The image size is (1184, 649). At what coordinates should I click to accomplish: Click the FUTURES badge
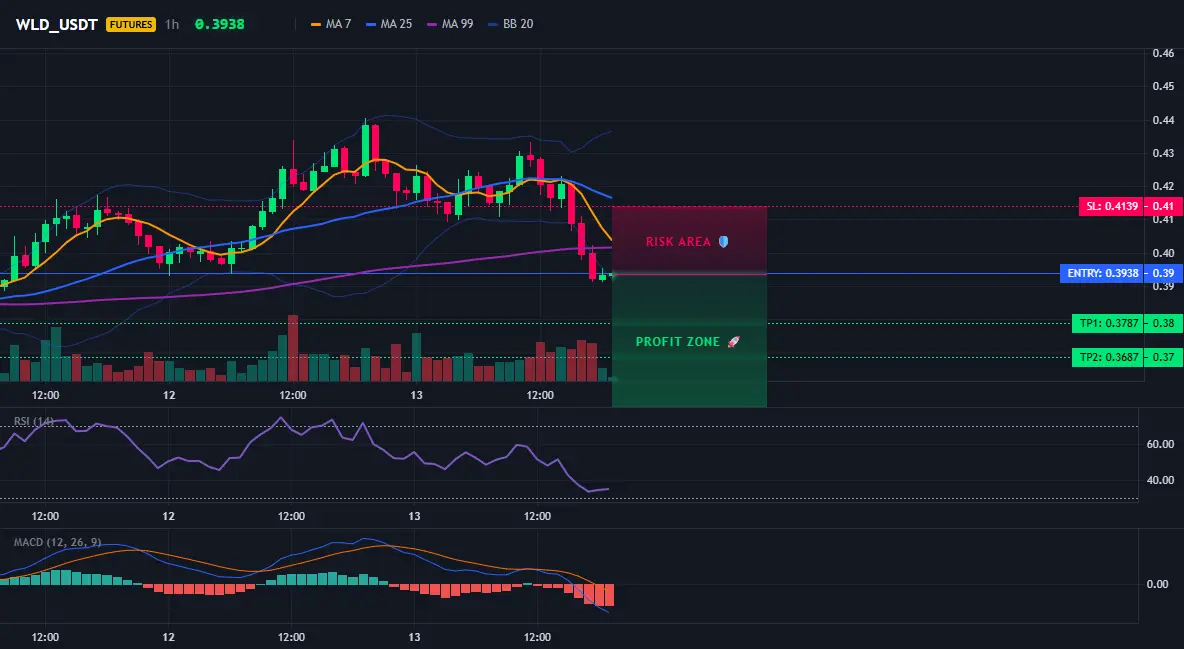(x=131, y=24)
